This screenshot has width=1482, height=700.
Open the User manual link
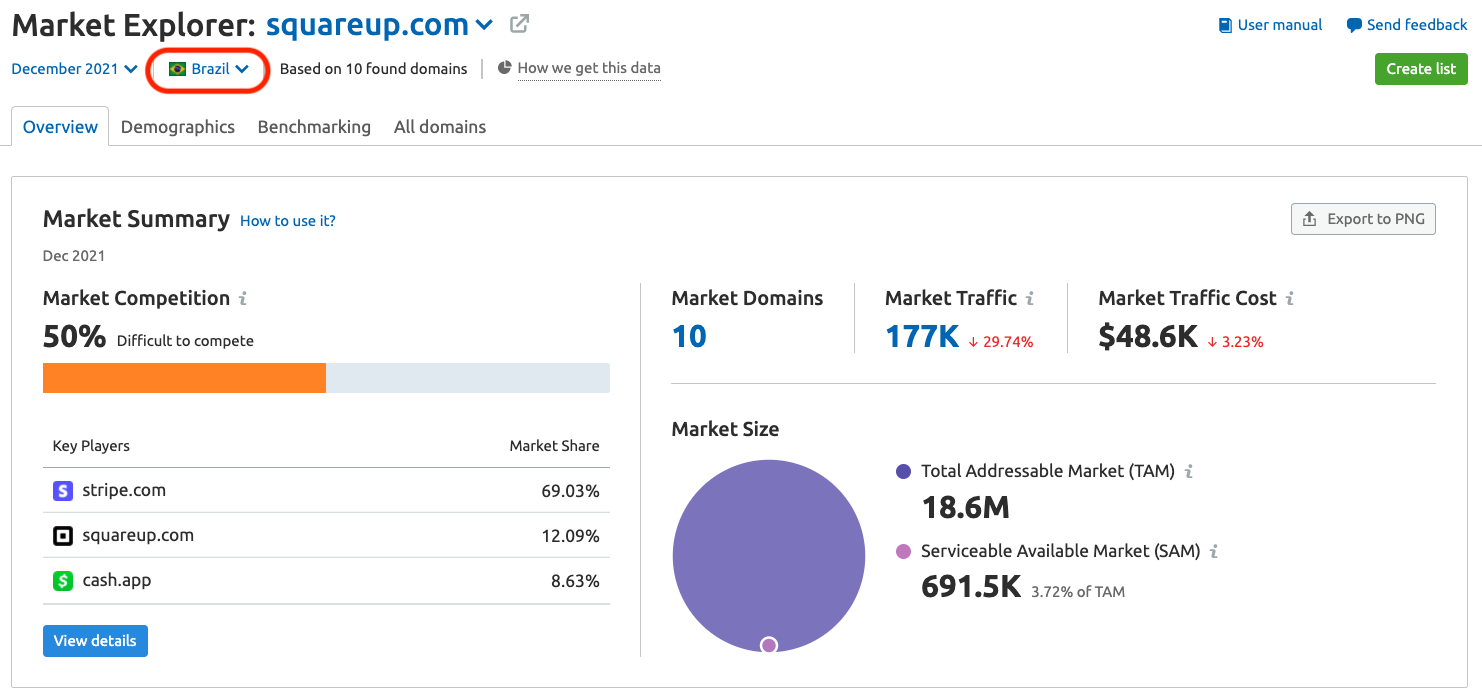click(1280, 25)
